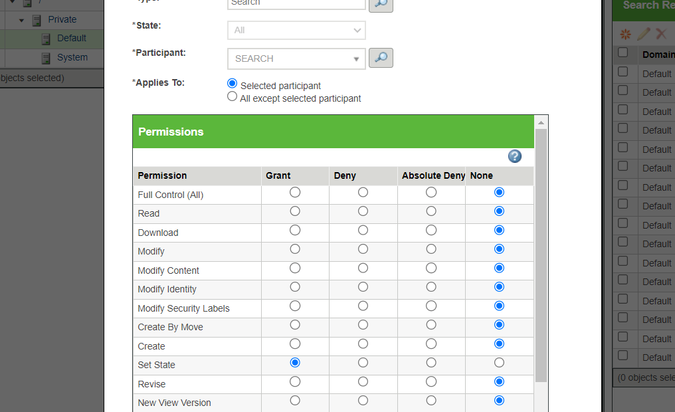Set Download permission to Deny
This screenshot has height=412, width=675.
pos(363,230)
